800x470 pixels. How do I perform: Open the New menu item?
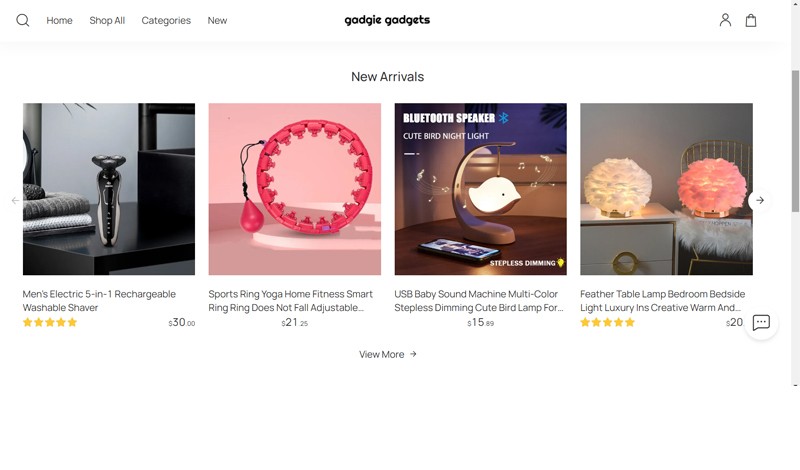[217, 20]
